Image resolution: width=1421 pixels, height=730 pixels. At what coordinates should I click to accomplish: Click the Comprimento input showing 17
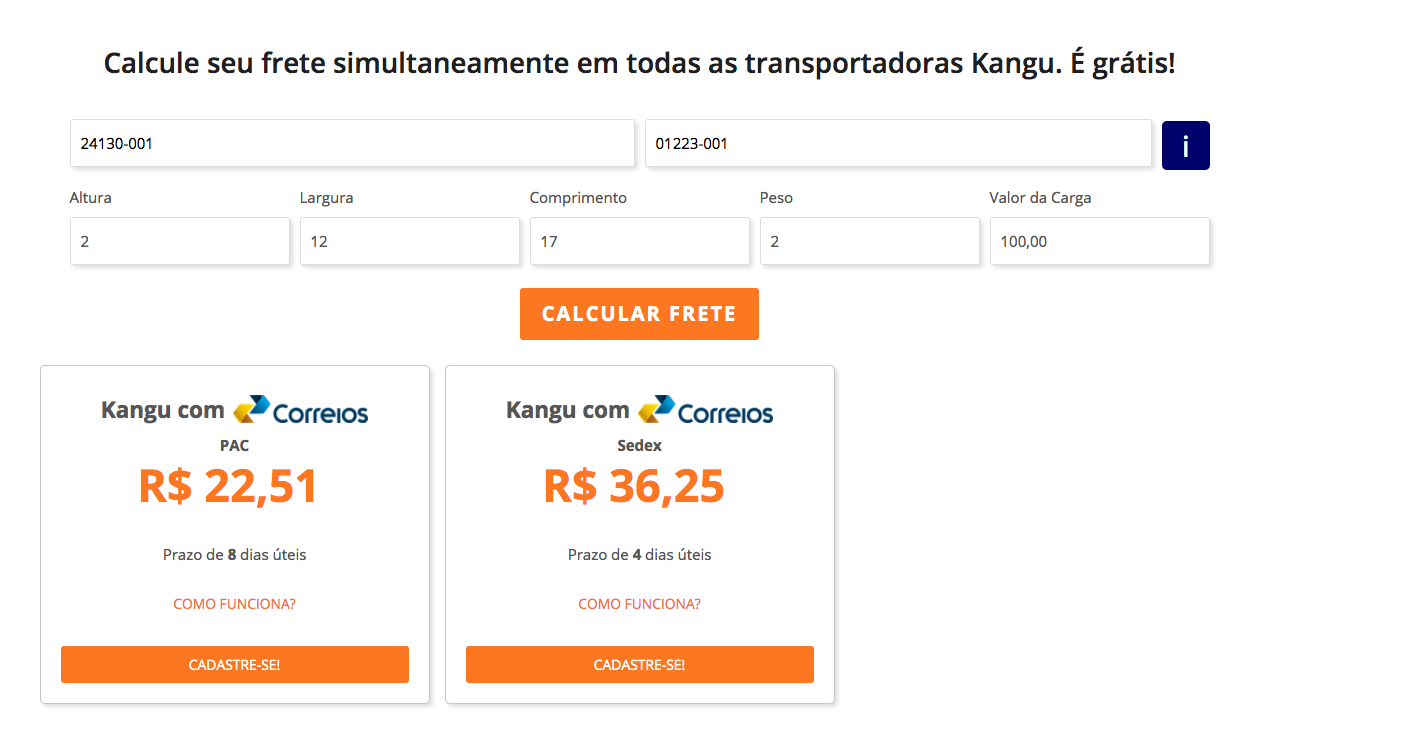pyautogui.click(x=640, y=241)
